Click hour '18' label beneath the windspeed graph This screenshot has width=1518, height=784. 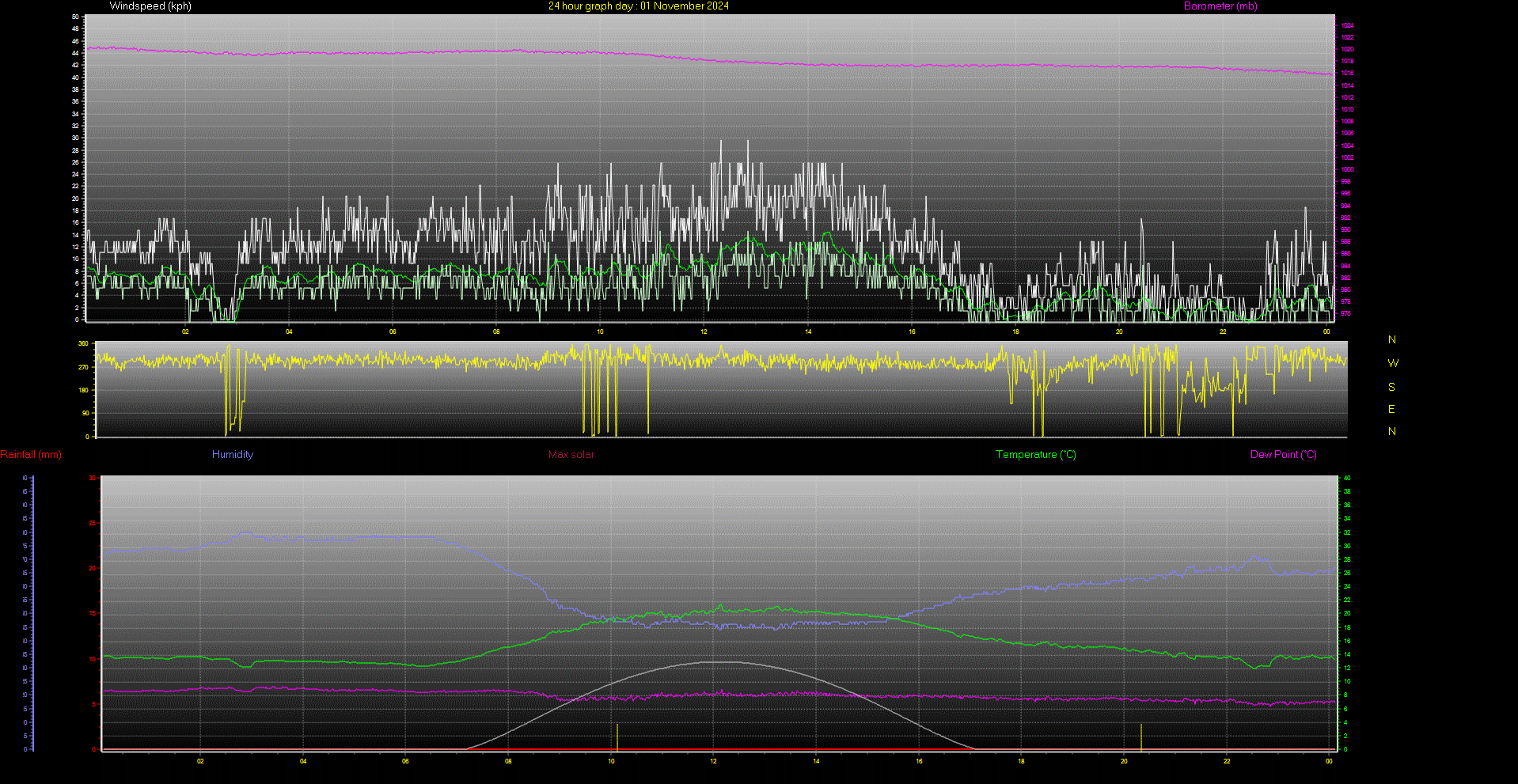tap(1015, 331)
